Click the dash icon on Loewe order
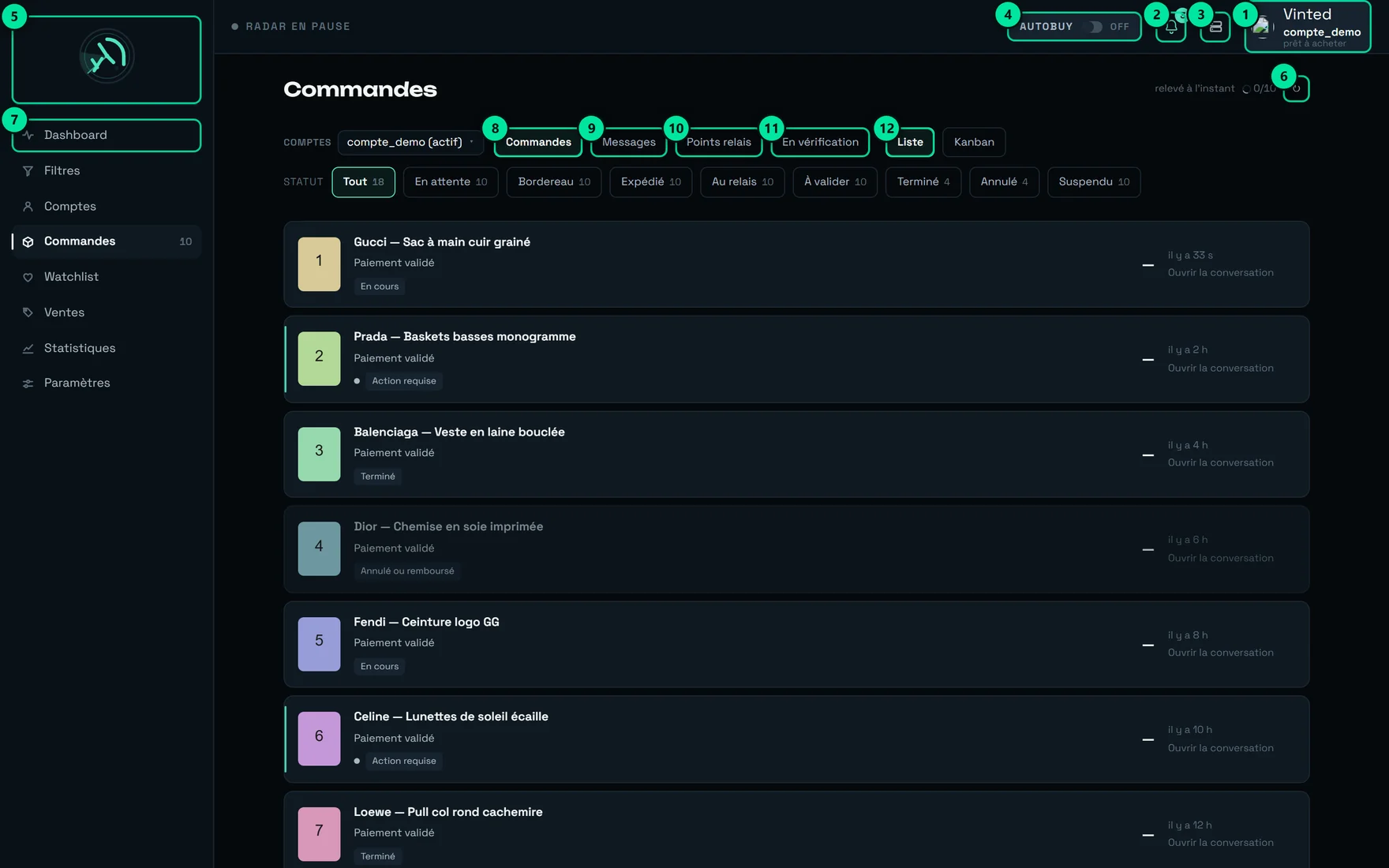The height and width of the screenshot is (868, 1389). [1148, 835]
